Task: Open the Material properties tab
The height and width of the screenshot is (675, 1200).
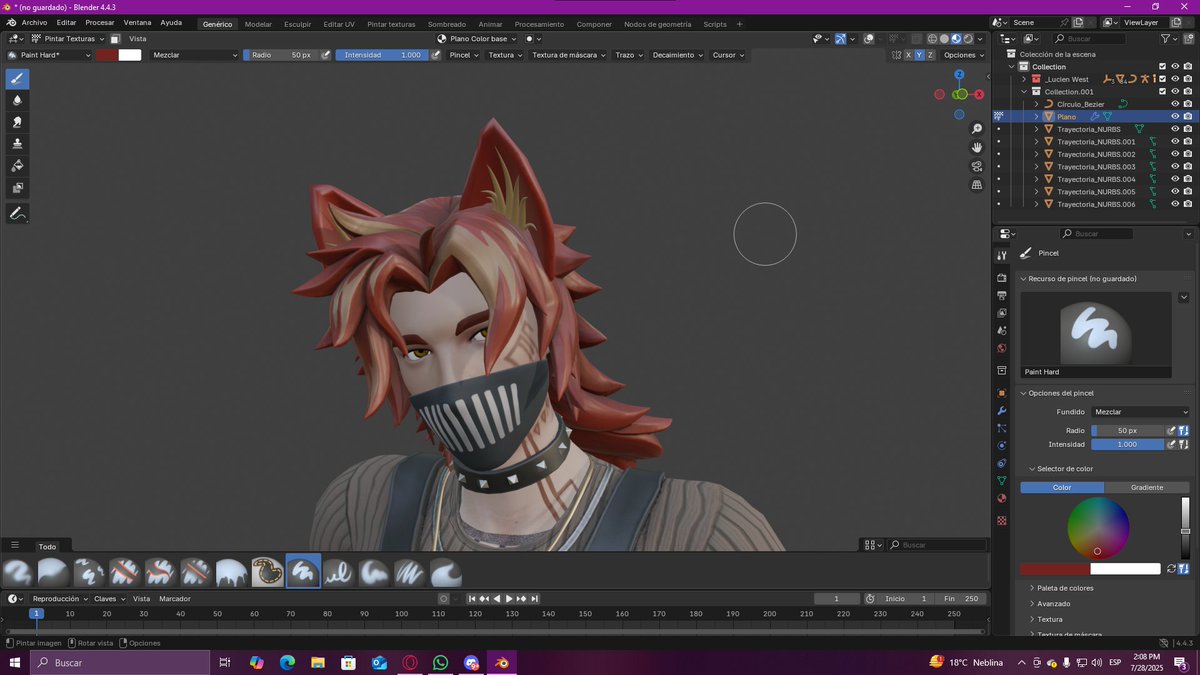Action: point(1002,499)
